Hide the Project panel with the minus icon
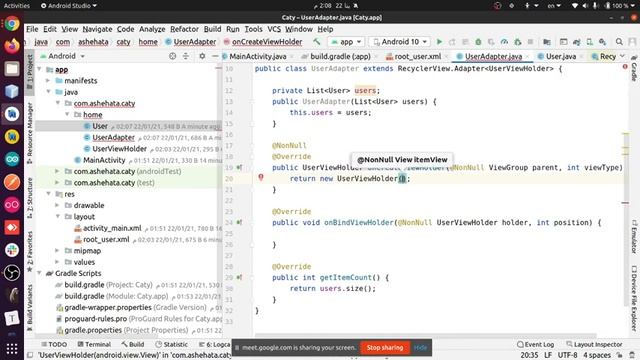Image resolution: width=640 pixels, height=360 pixels. [215, 56]
